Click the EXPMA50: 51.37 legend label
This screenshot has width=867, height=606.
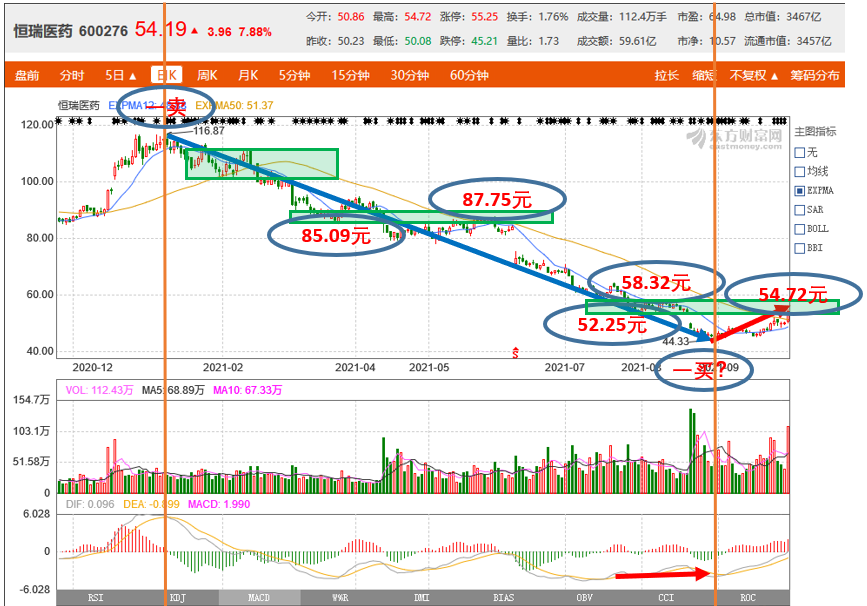(x=234, y=105)
